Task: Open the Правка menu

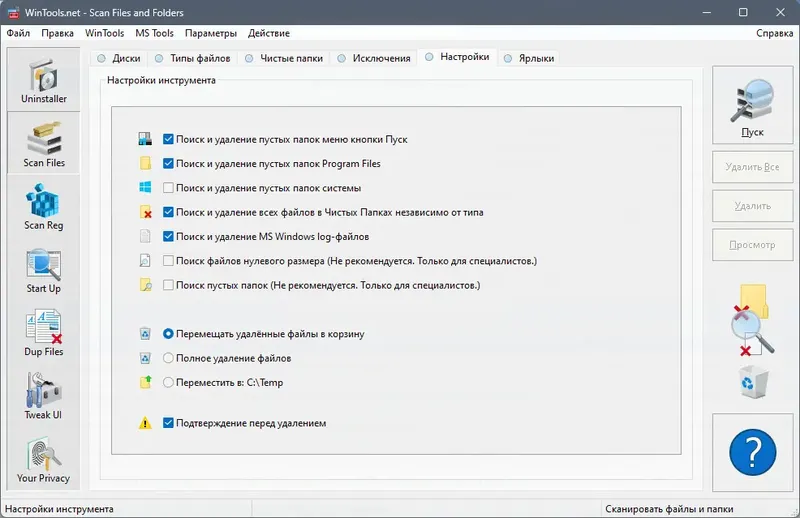Action: (x=57, y=33)
